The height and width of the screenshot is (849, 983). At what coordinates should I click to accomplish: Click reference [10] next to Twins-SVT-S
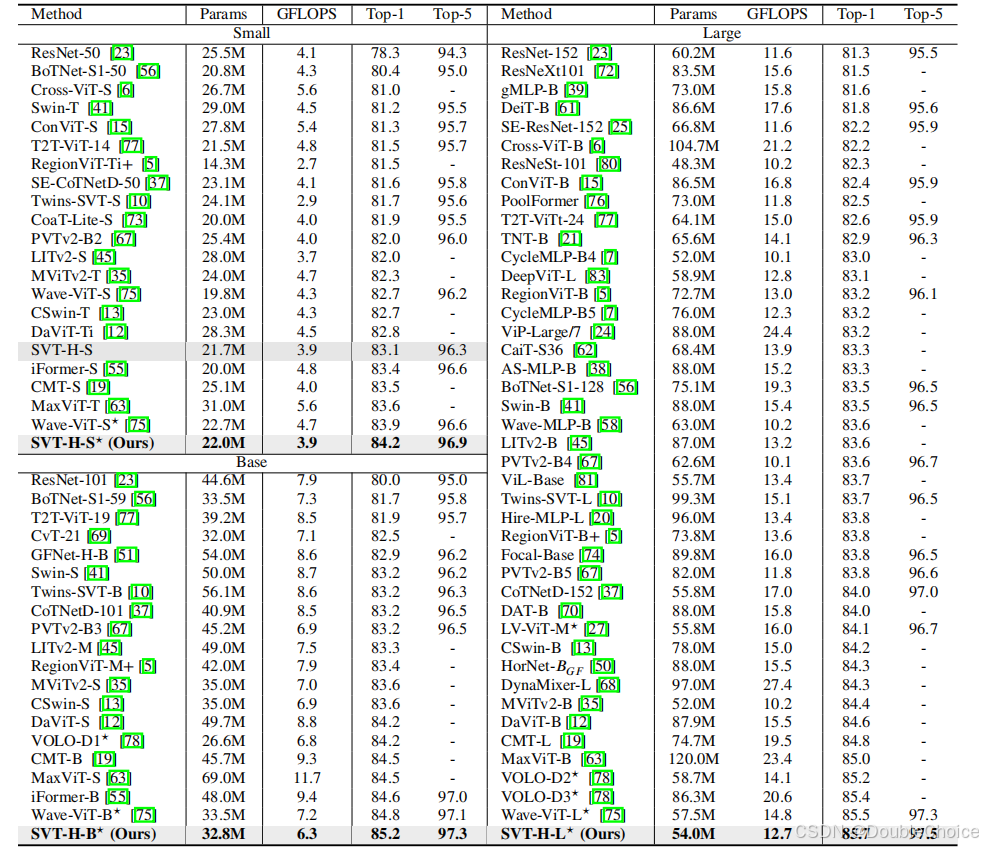click(x=139, y=201)
